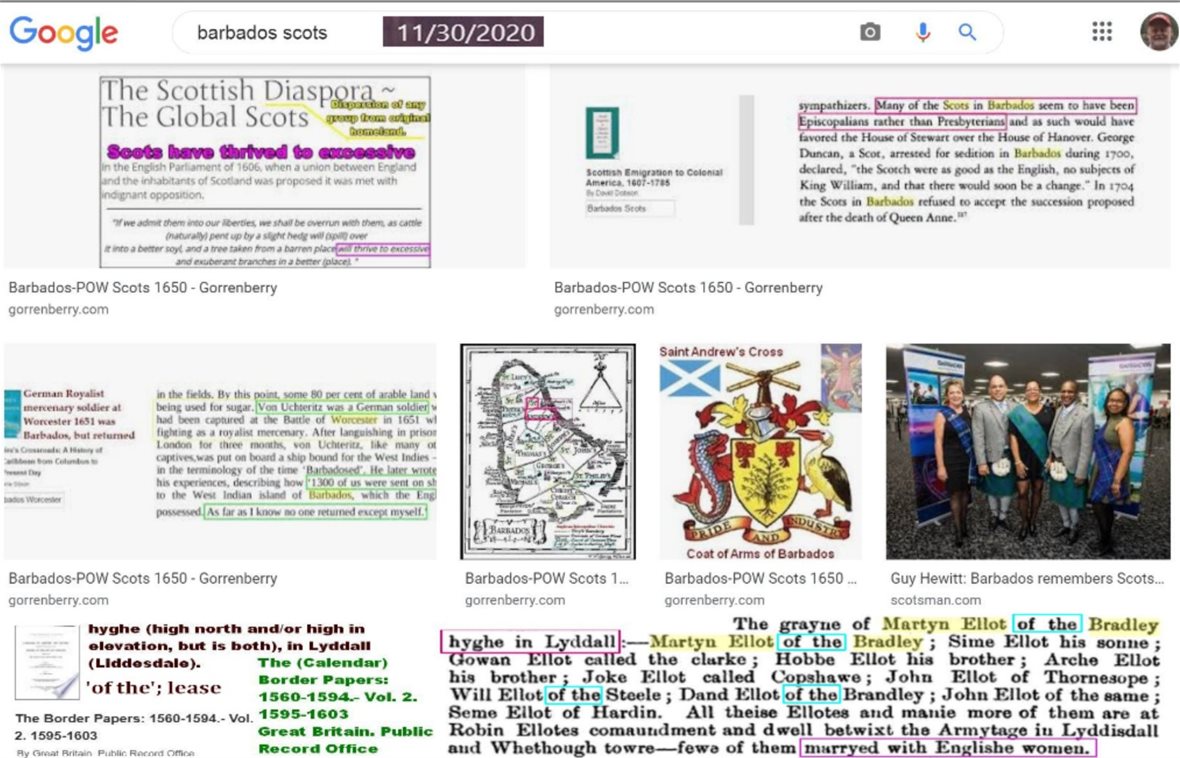Click the magnifying glass search button

click(967, 32)
